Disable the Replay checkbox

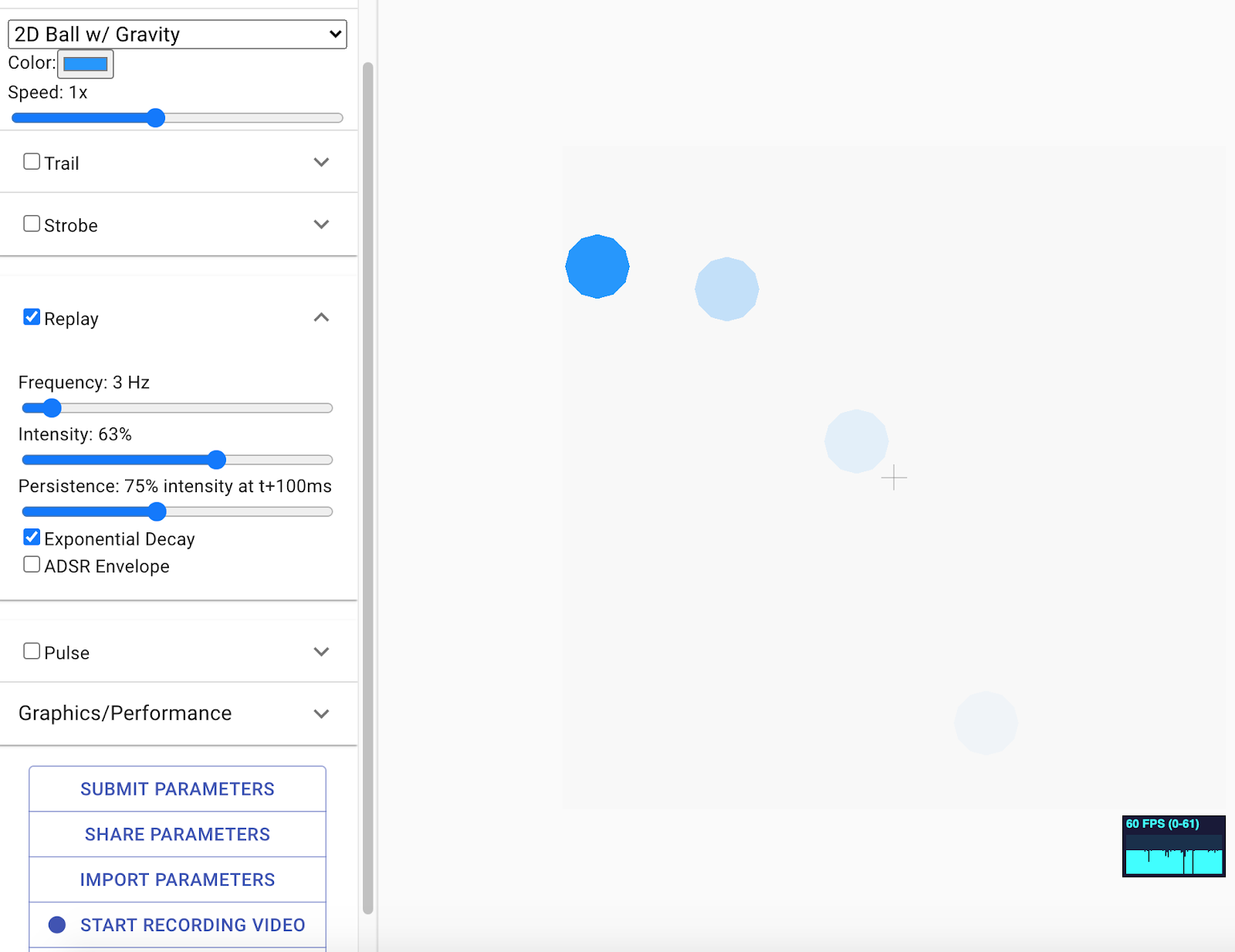coord(32,317)
